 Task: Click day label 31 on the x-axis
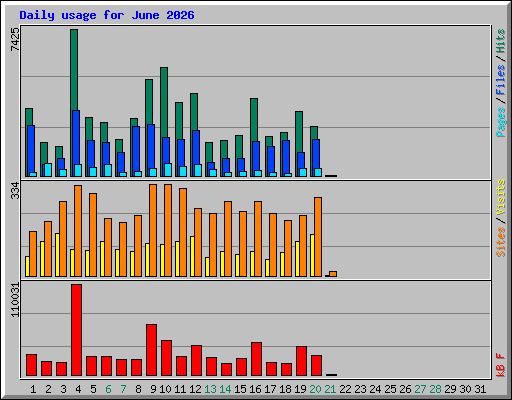[x=480, y=389]
